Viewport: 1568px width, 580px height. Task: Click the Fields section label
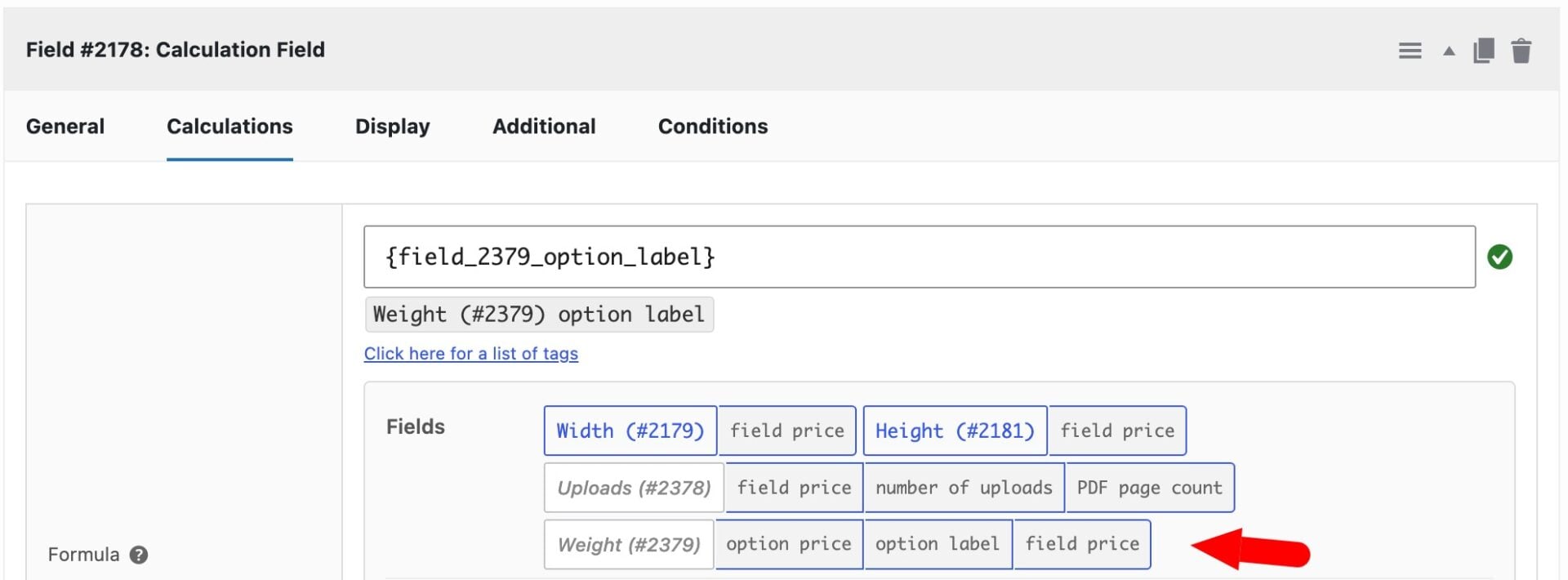coord(415,426)
